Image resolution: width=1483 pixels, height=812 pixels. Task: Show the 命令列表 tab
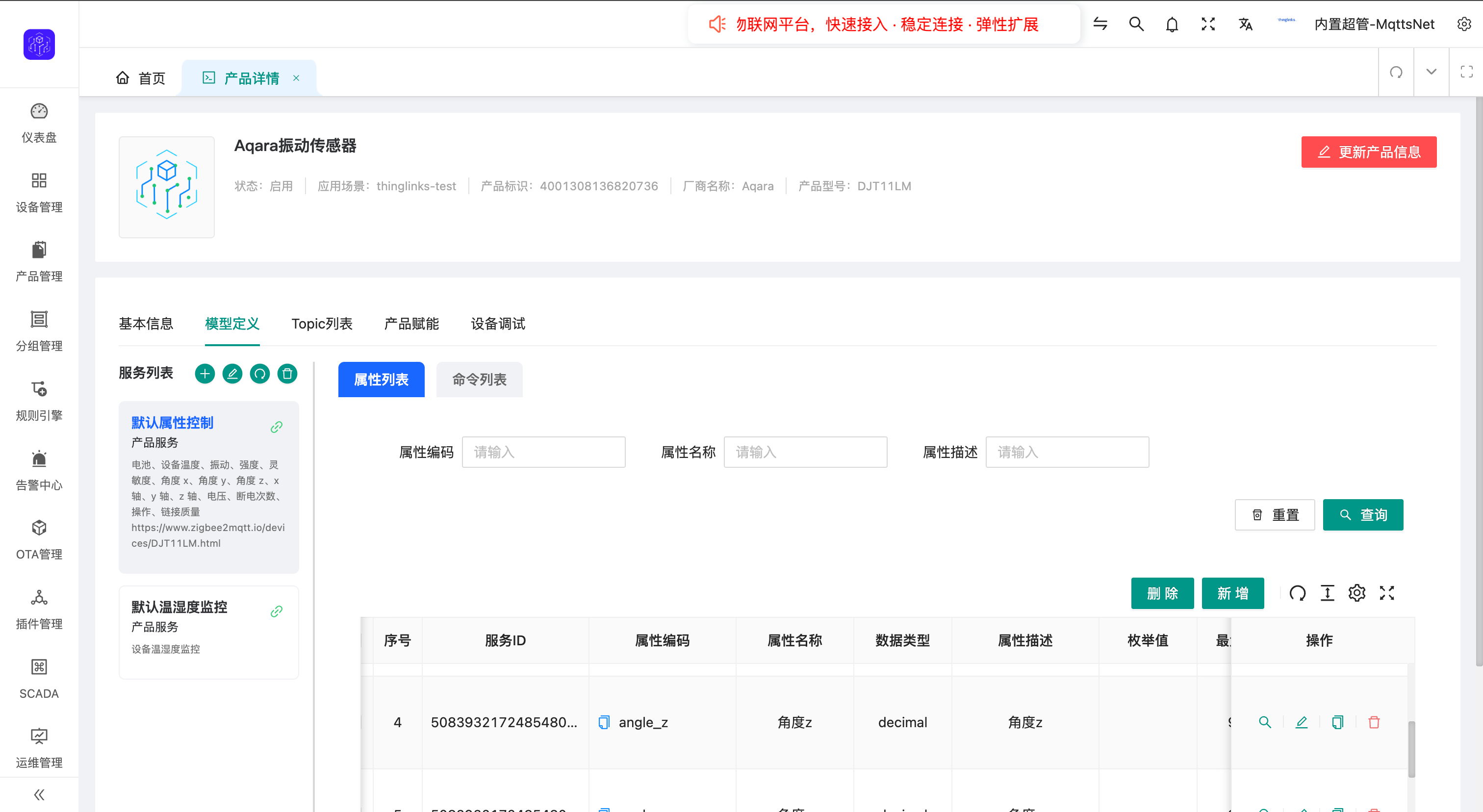[480, 380]
